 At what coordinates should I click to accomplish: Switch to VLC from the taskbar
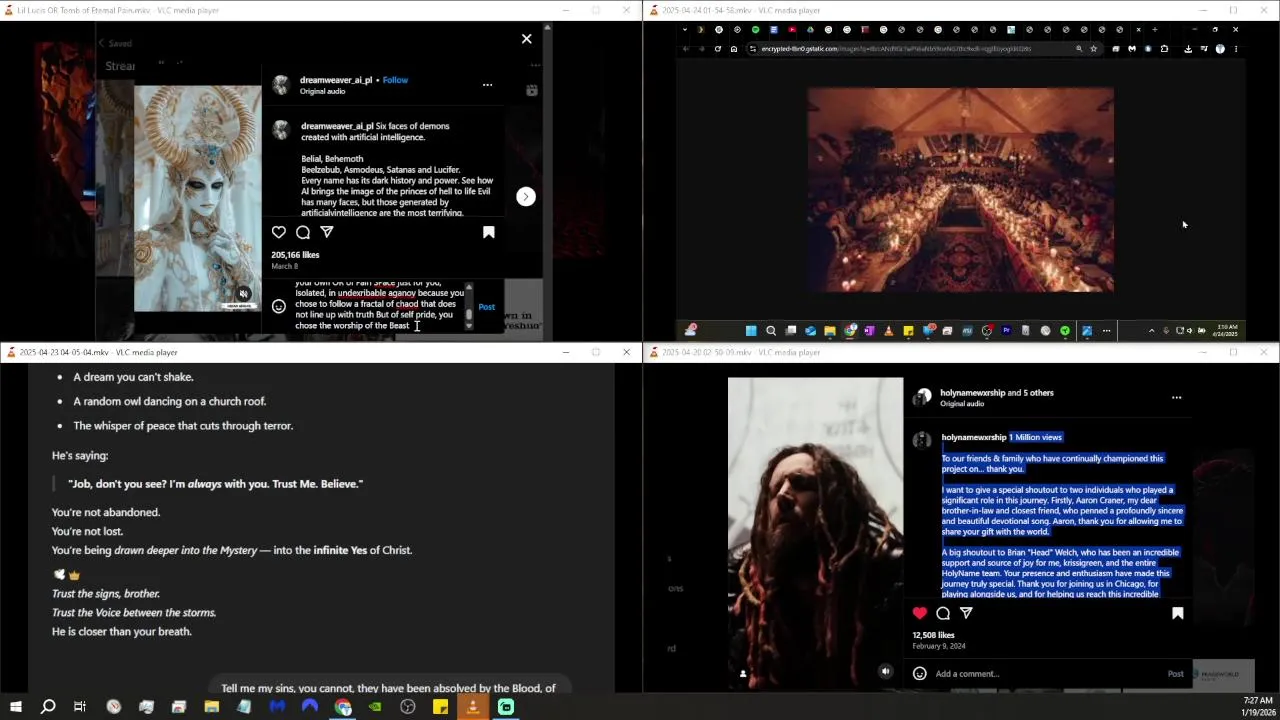(473, 707)
